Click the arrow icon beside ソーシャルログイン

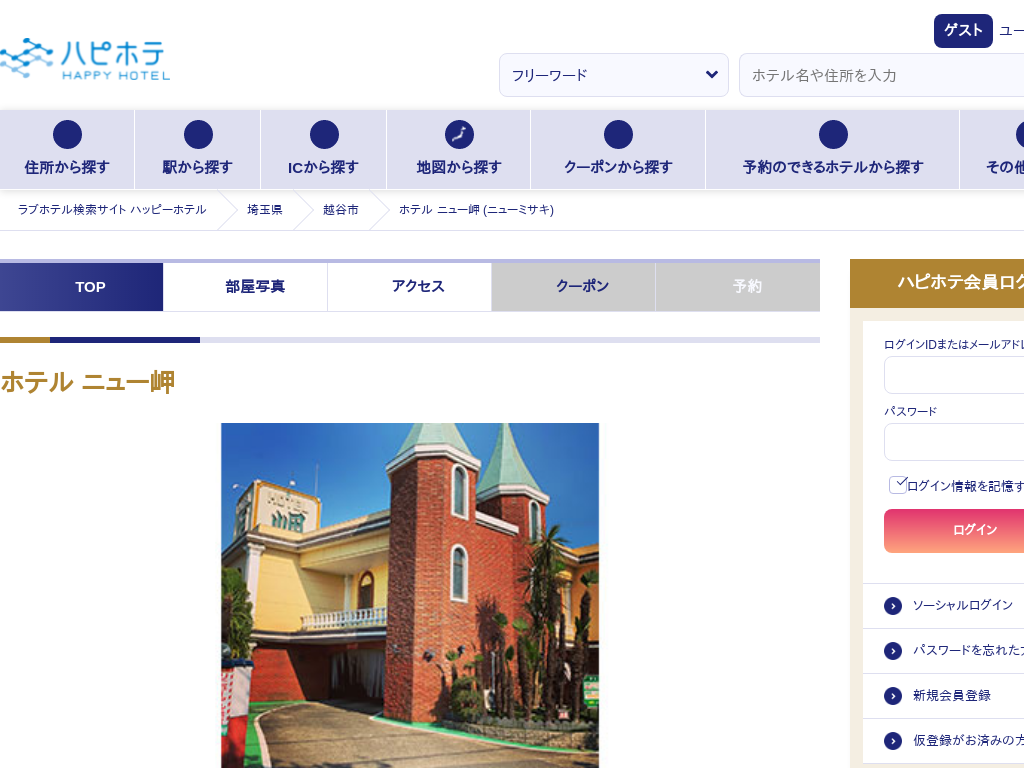893,606
